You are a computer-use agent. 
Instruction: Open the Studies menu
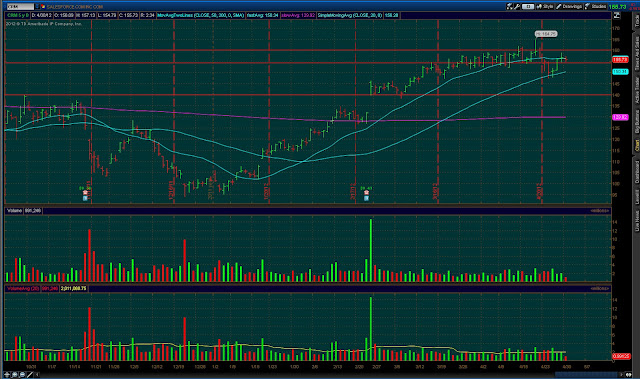pyautogui.click(x=596, y=7)
